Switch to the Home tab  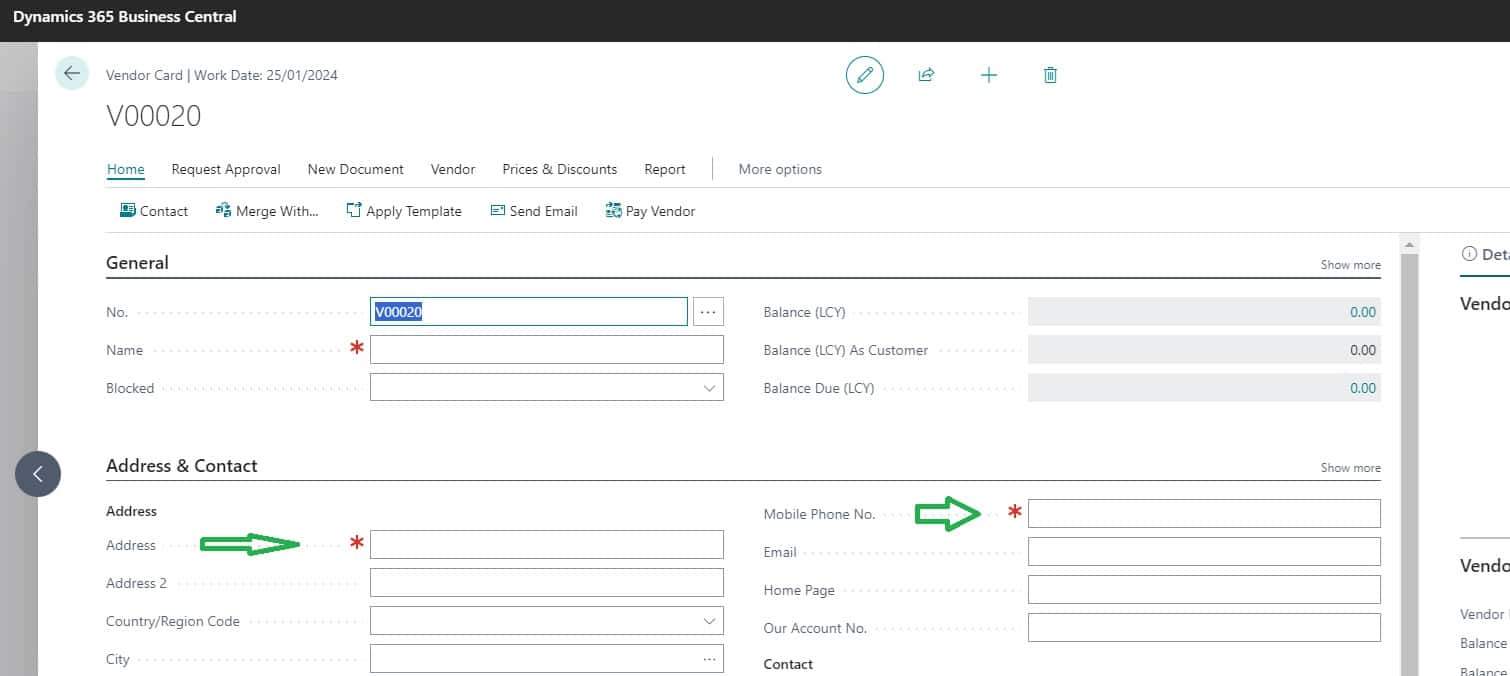[x=126, y=169]
